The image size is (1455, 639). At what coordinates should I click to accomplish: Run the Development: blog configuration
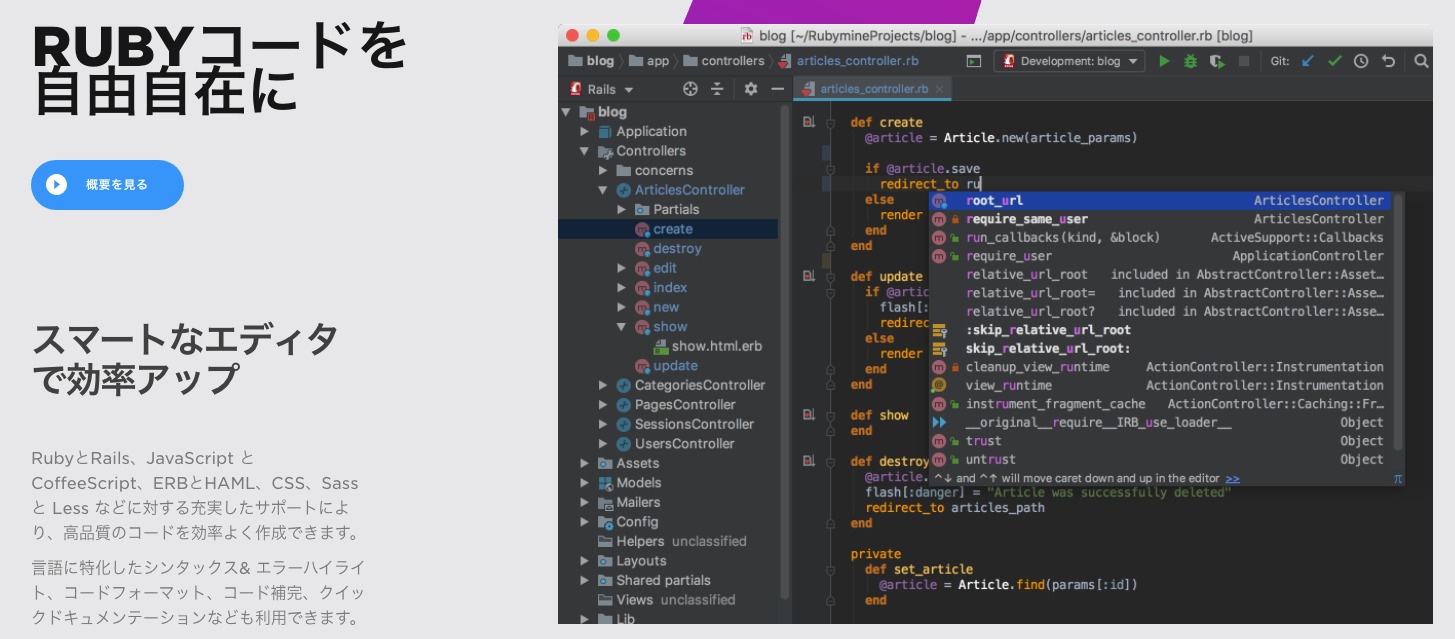[x=1164, y=61]
